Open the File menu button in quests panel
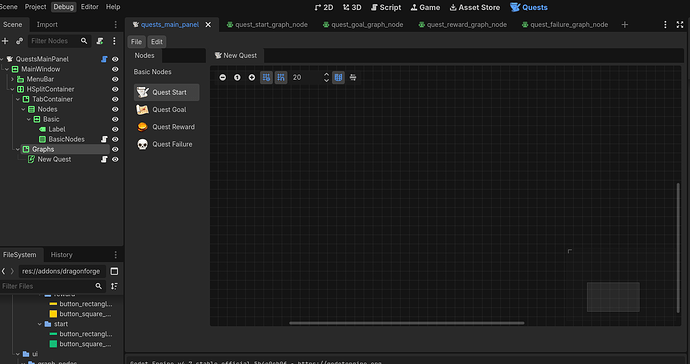The width and height of the screenshot is (690, 364). click(x=136, y=42)
